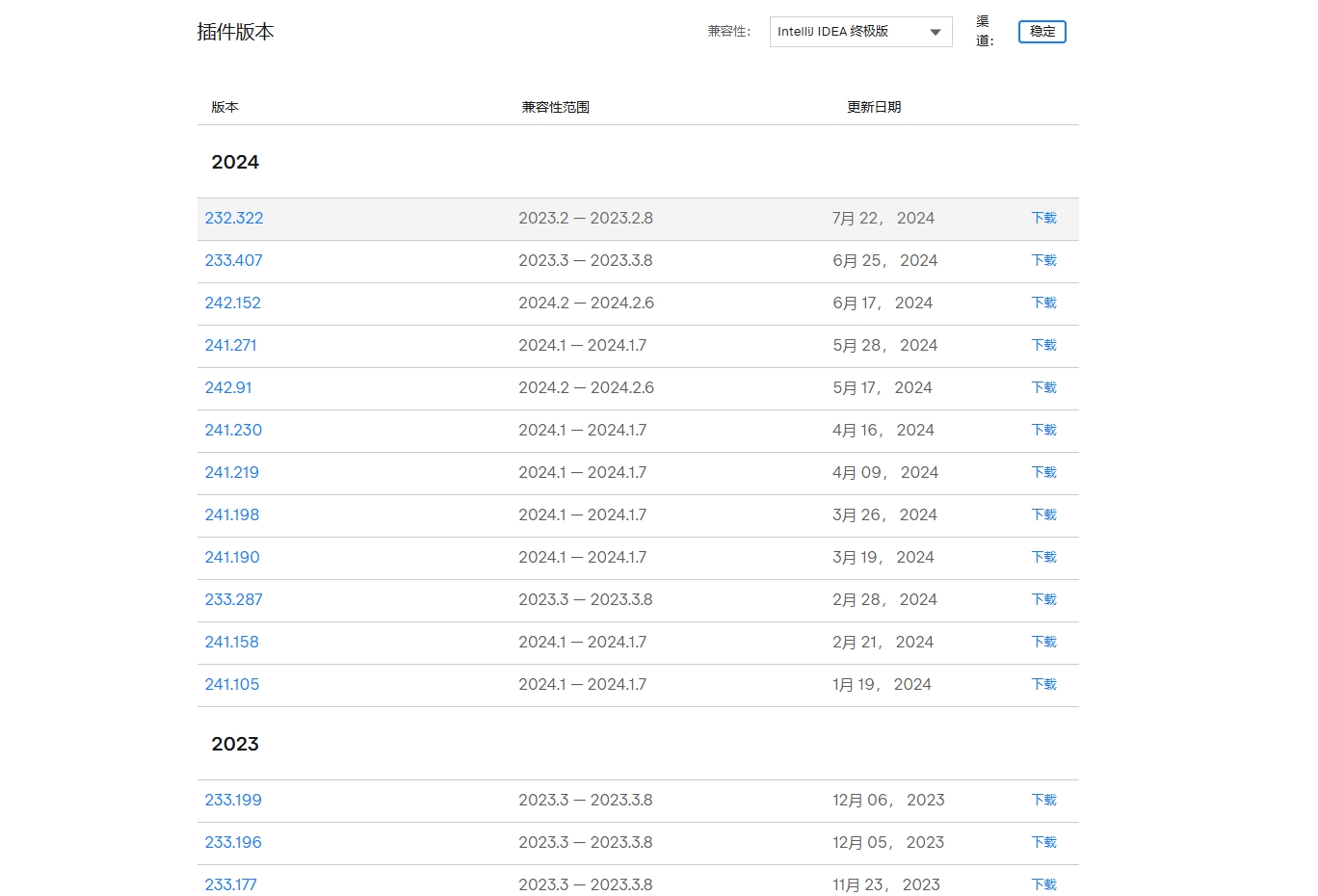1318x896 pixels.
Task: Download version 242.91 via 下载
Action: 1044,388
